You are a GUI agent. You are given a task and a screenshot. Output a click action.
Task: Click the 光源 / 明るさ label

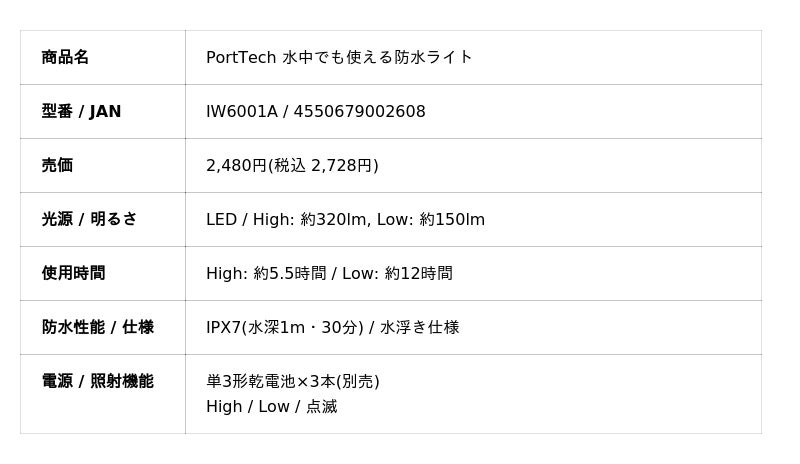tap(89, 219)
